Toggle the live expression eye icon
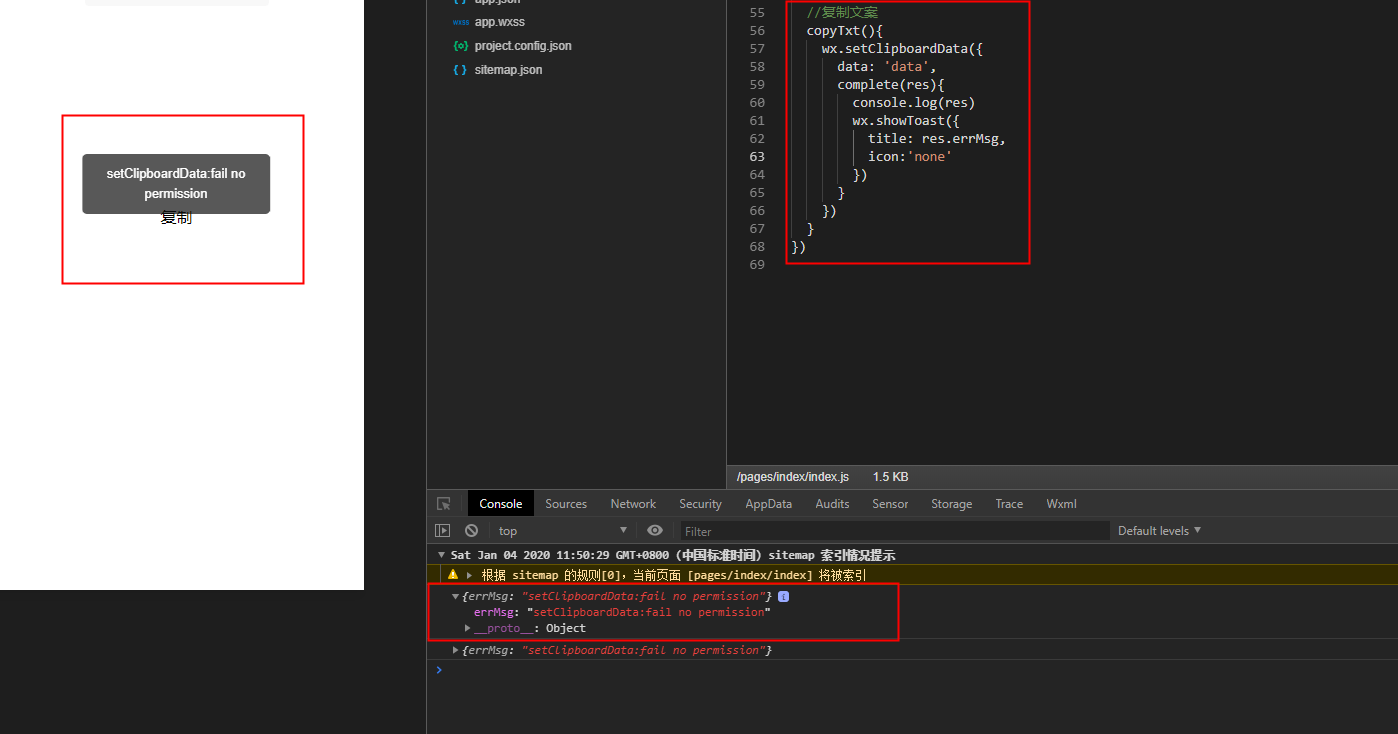The width and height of the screenshot is (1398, 734). pos(655,531)
